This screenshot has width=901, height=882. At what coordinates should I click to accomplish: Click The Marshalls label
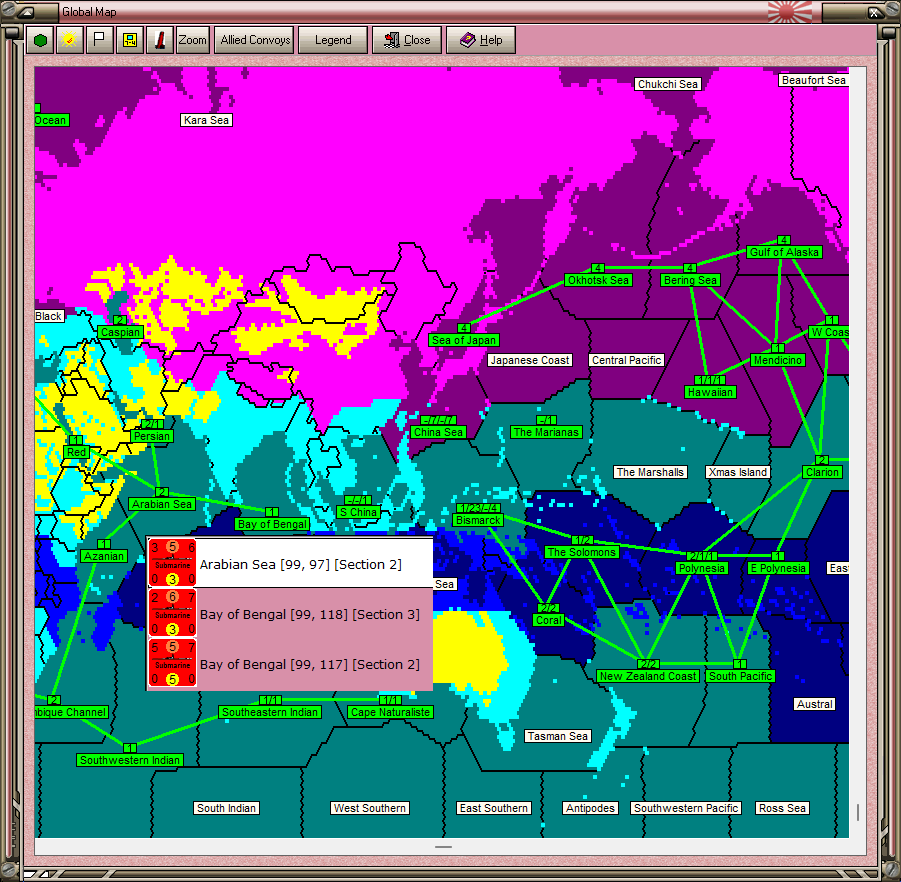[x=650, y=472]
